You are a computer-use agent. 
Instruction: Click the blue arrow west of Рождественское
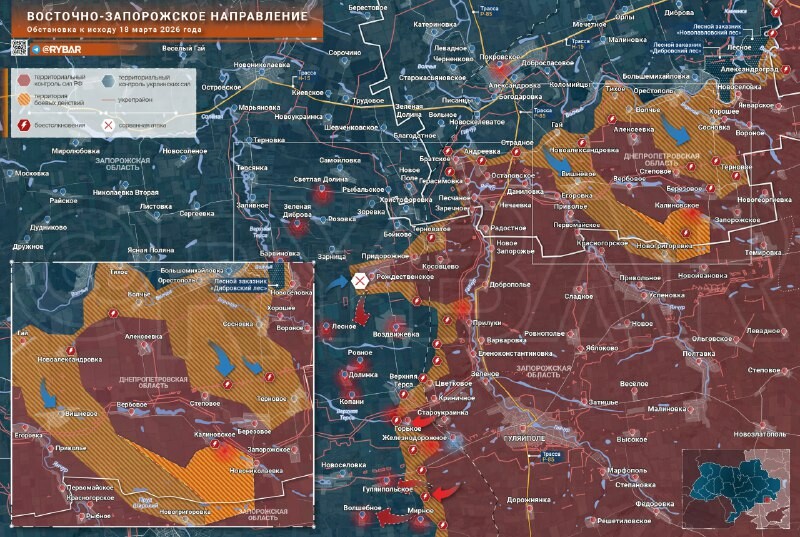pyautogui.click(x=337, y=283)
